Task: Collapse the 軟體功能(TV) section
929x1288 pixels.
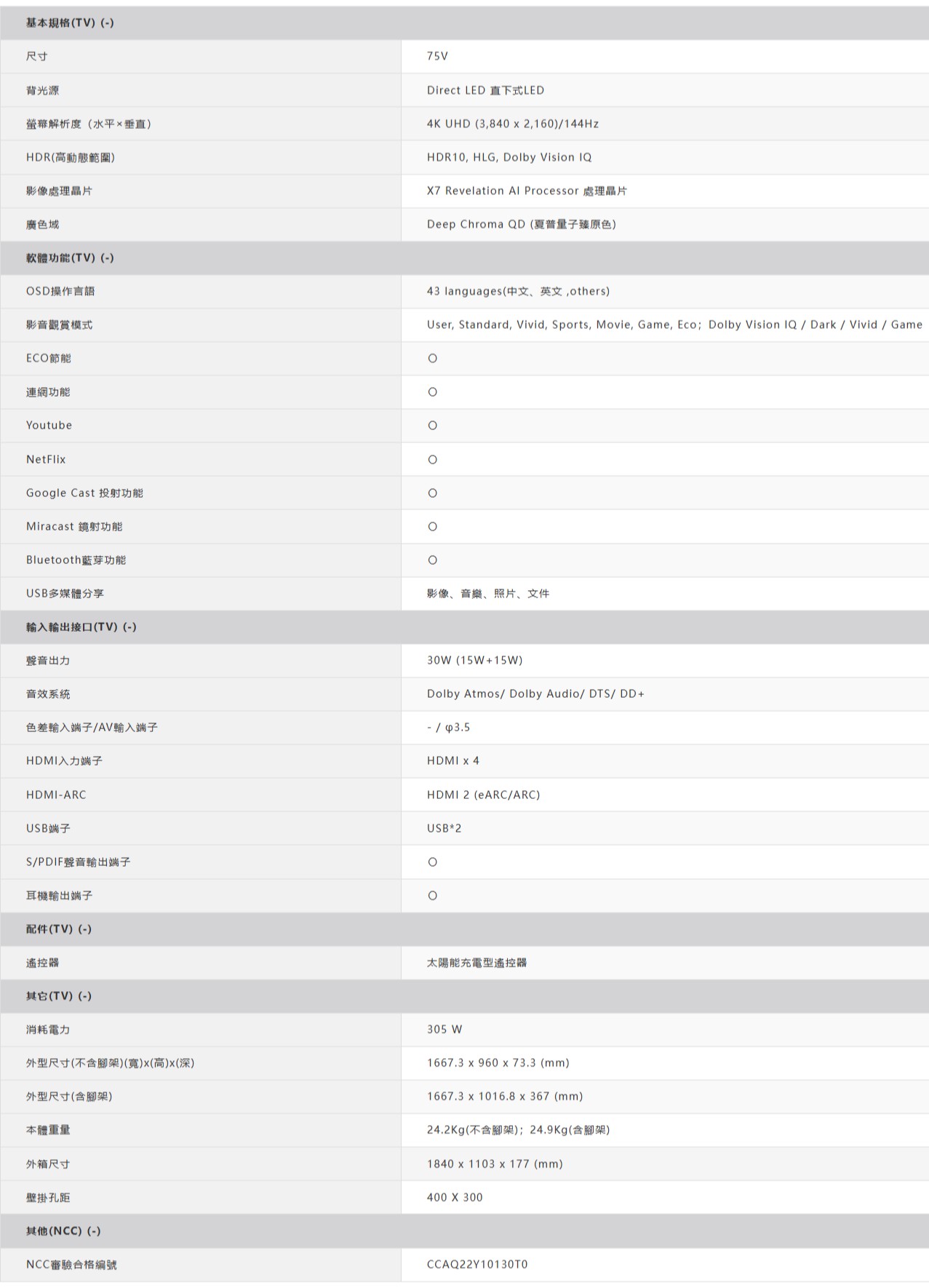Action: [x=70, y=258]
